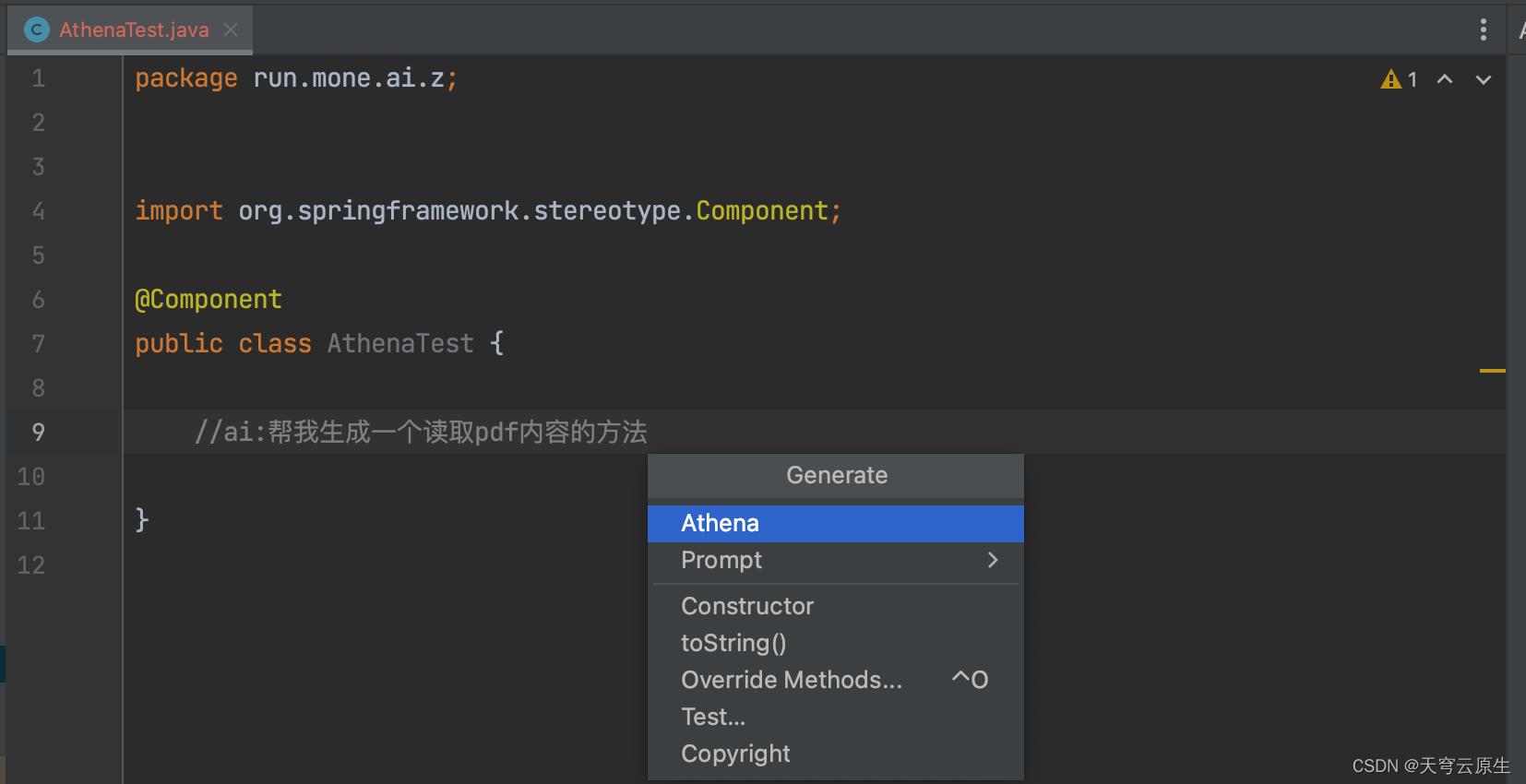Click line number 9 in the gutter
Screen dimensions: 1526x784
(38, 432)
